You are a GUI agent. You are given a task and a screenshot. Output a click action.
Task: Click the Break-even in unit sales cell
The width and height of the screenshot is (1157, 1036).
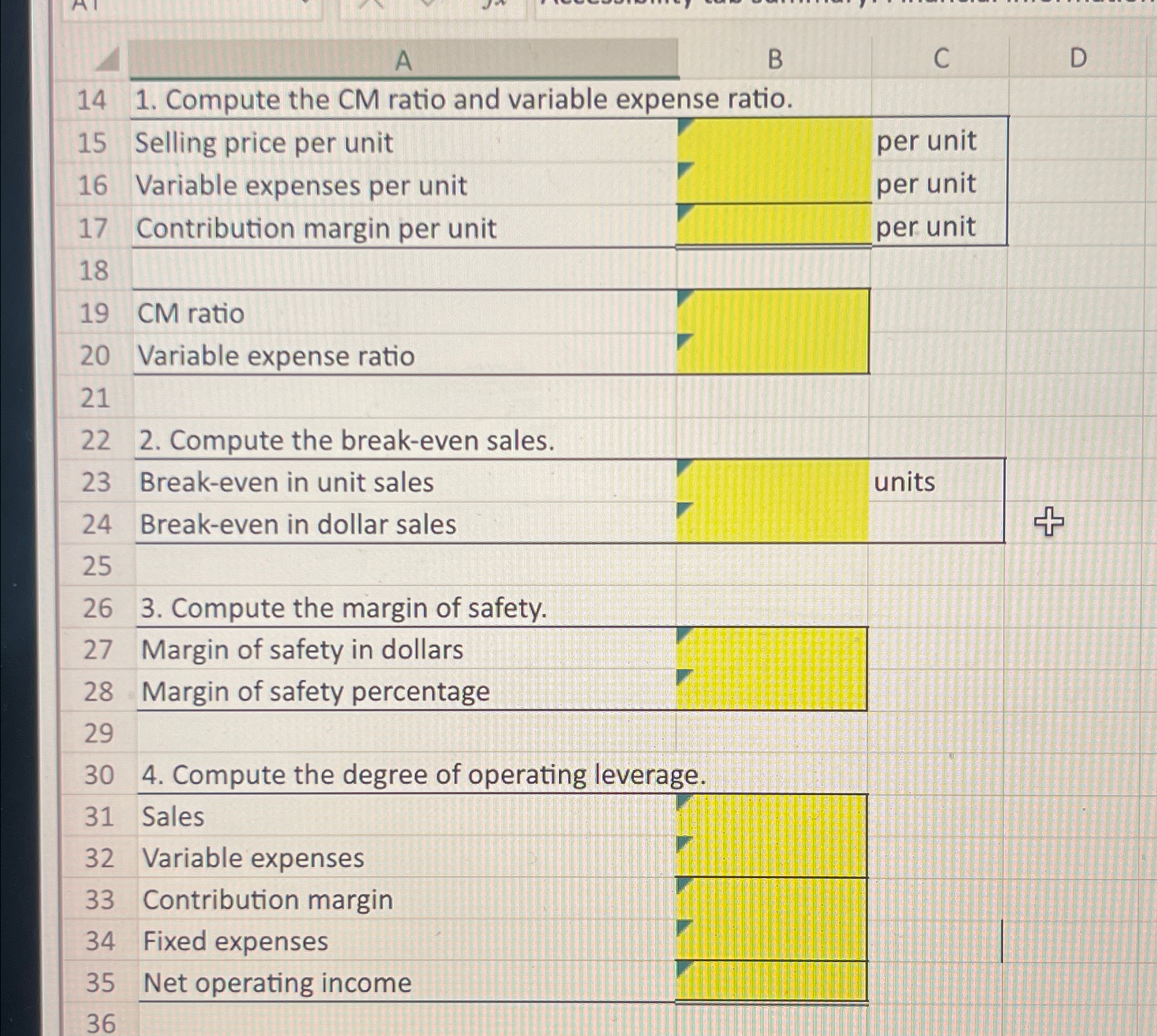pyautogui.click(x=772, y=481)
